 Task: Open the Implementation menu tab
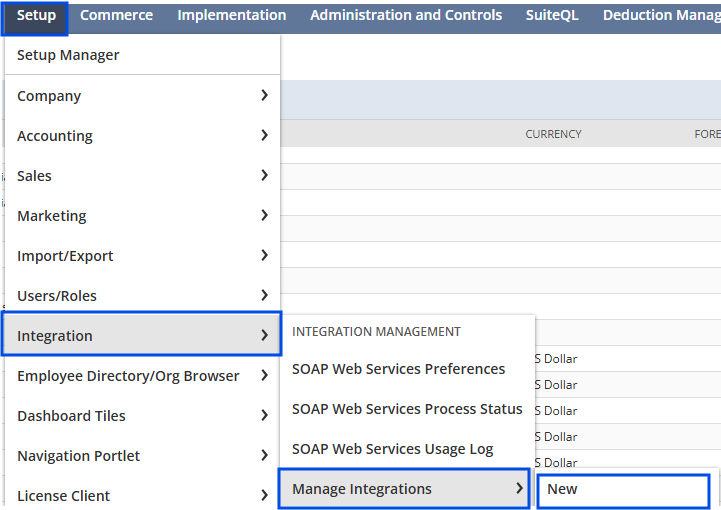pyautogui.click(x=232, y=15)
